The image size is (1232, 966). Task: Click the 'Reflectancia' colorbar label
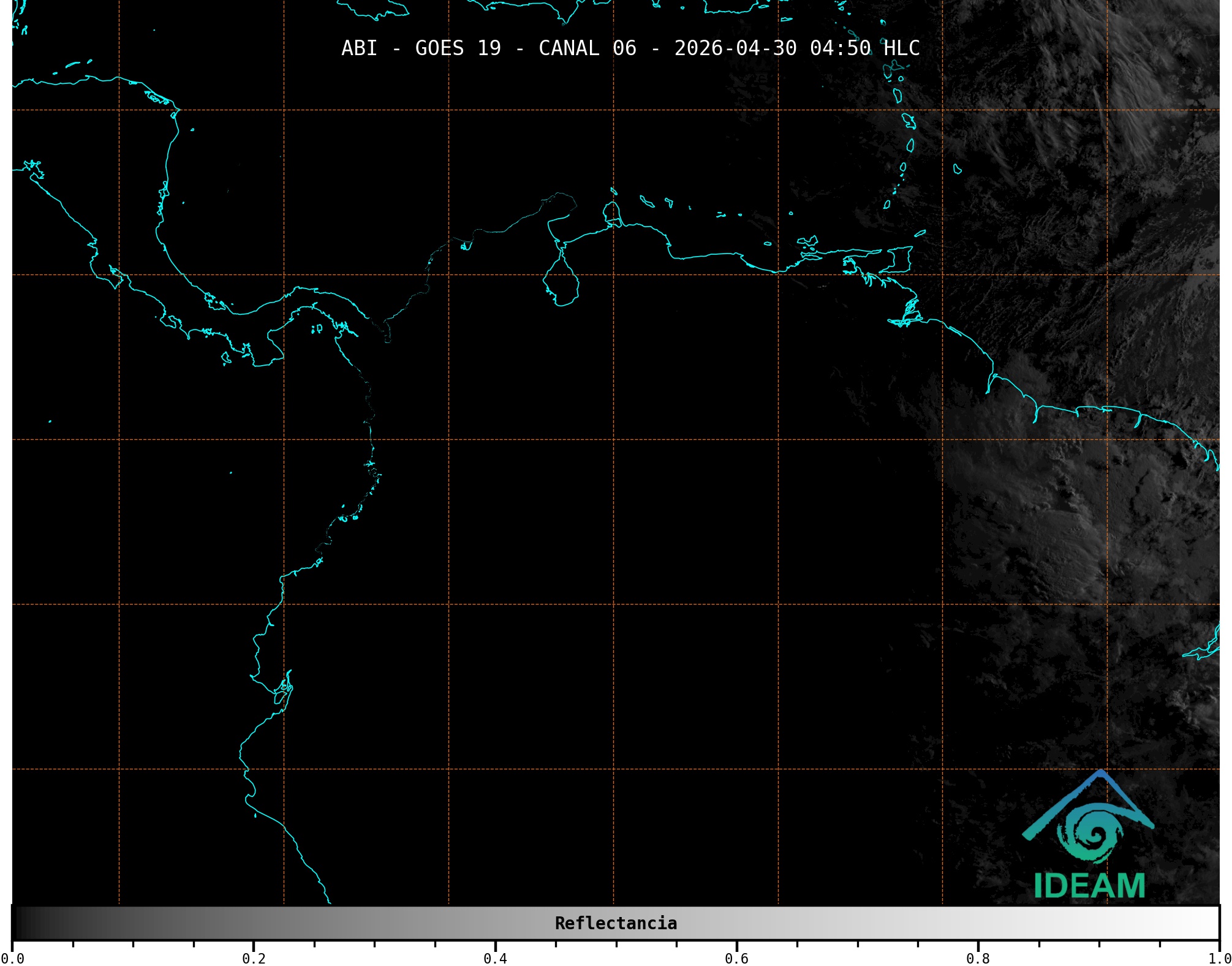[616, 923]
